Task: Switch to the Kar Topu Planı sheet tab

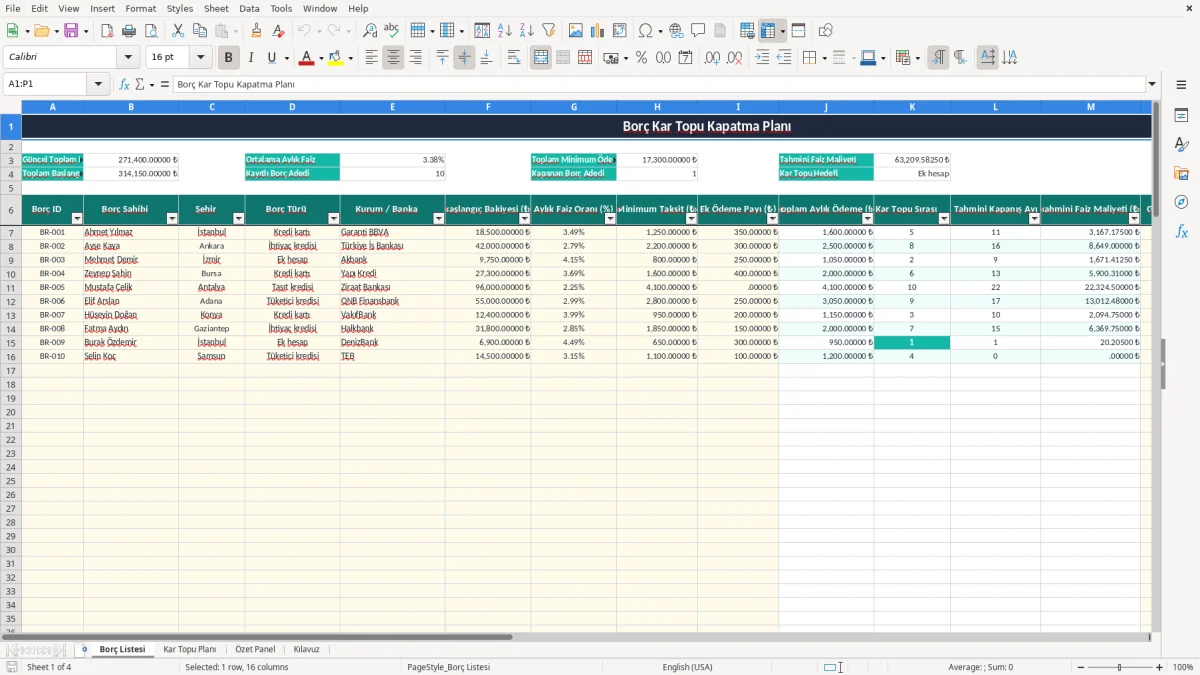Action: coord(189,649)
